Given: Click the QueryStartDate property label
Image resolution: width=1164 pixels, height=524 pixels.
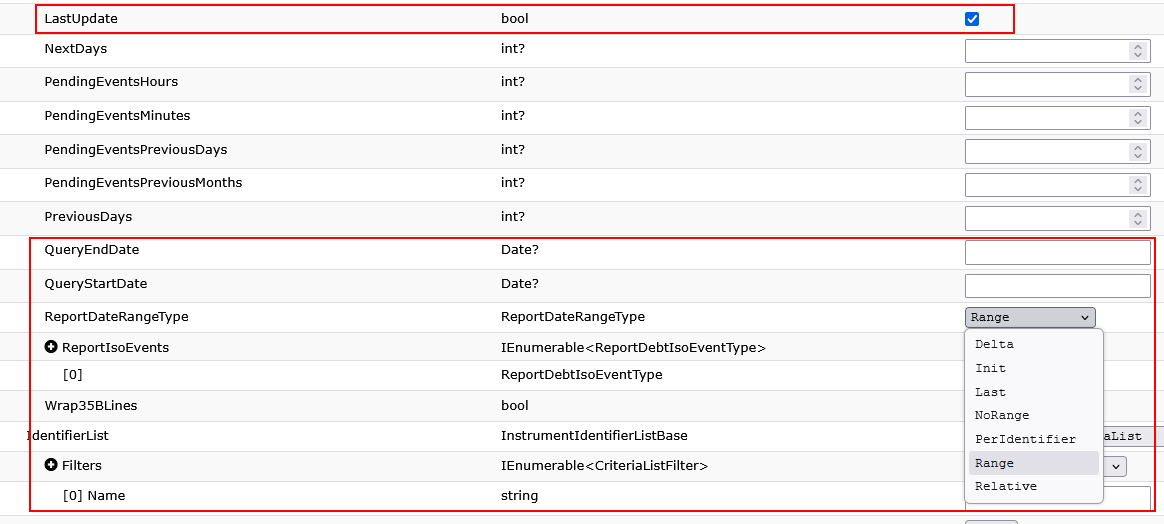Looking at the screenshot, I should pos(96,284).
